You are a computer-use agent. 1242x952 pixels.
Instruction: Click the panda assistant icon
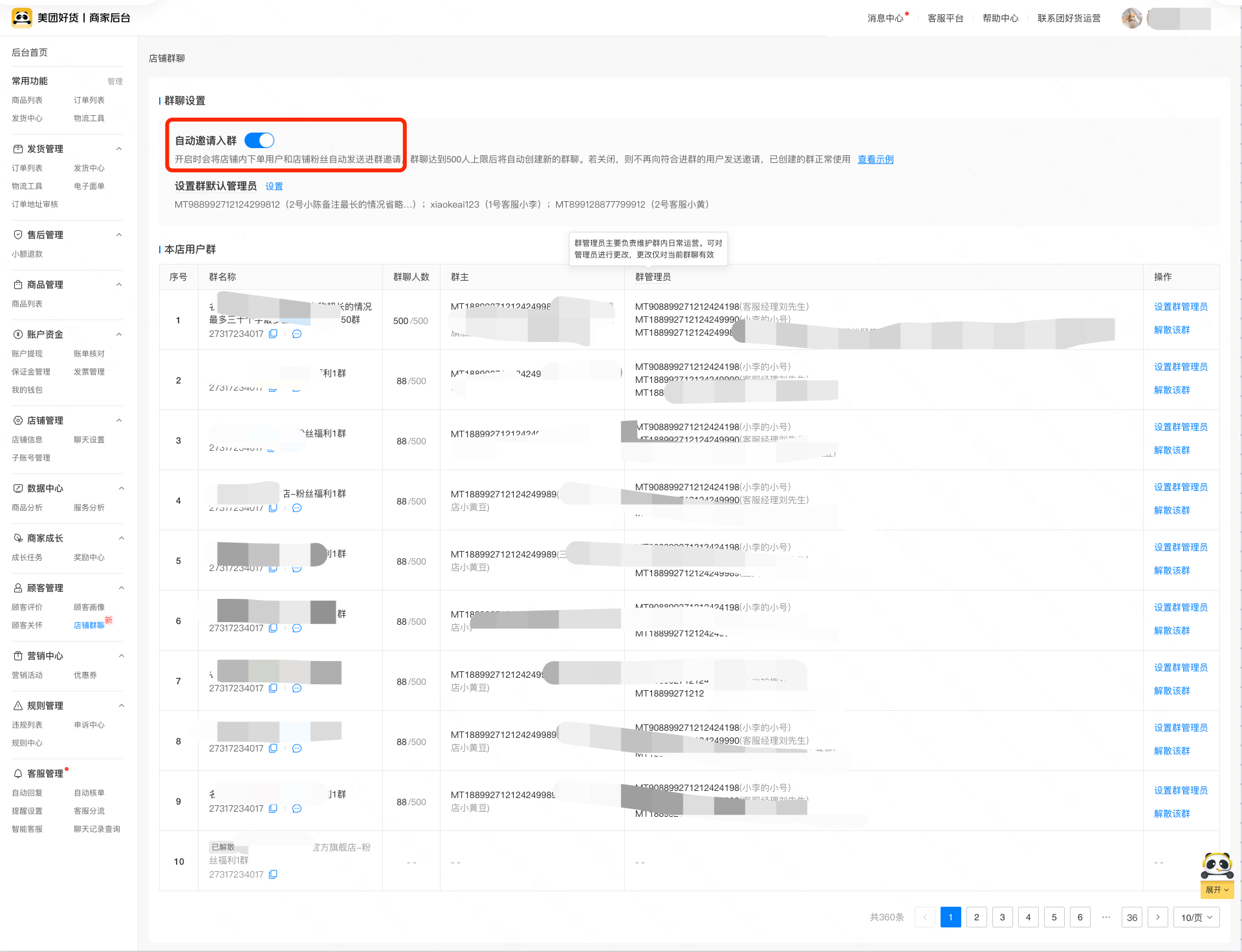(x=1217, y=865)
